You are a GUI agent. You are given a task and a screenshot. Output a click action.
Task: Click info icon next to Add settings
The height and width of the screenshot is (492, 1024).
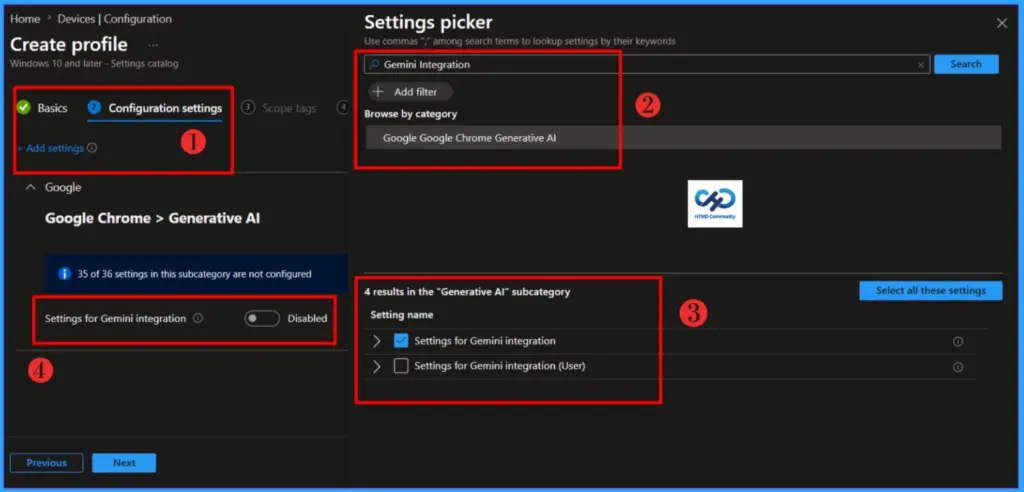(92, 148)
